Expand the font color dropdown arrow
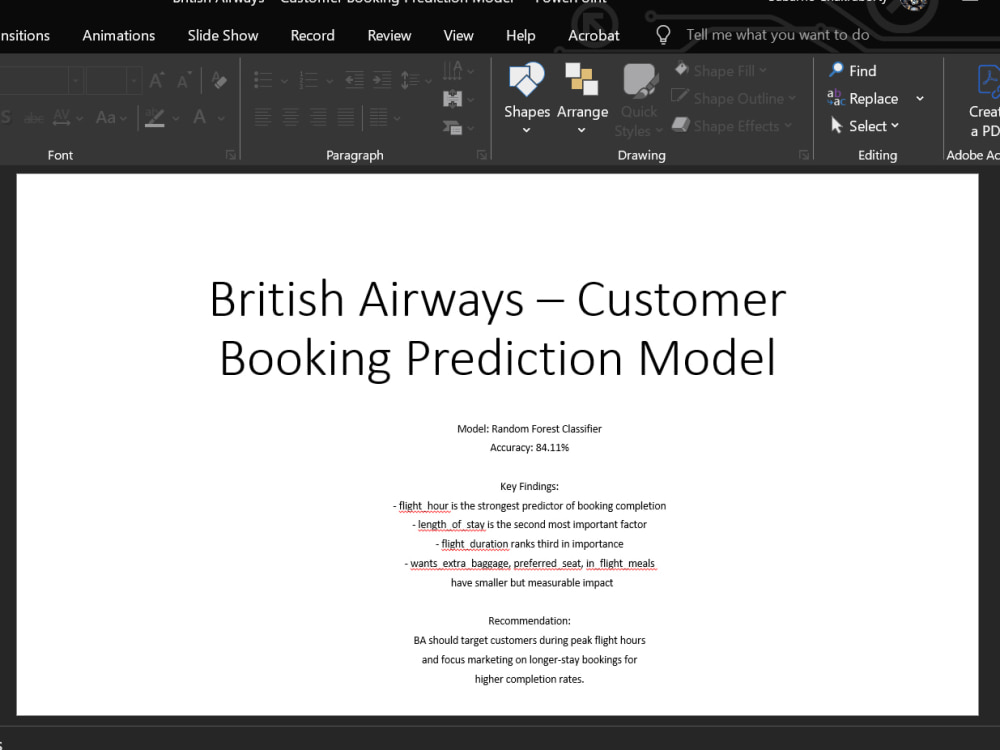This screenshot has width=1000, height=750. tap(221, 118)
